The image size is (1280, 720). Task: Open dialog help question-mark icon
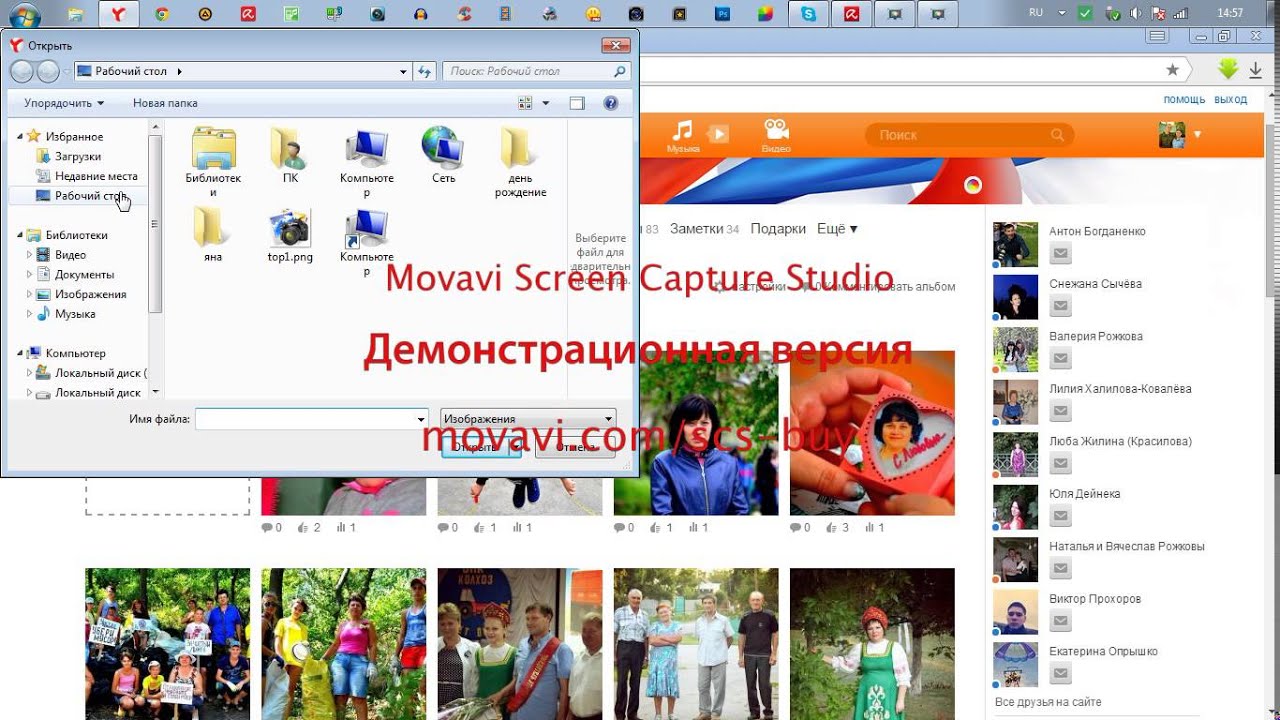click(x=610, y=103)
